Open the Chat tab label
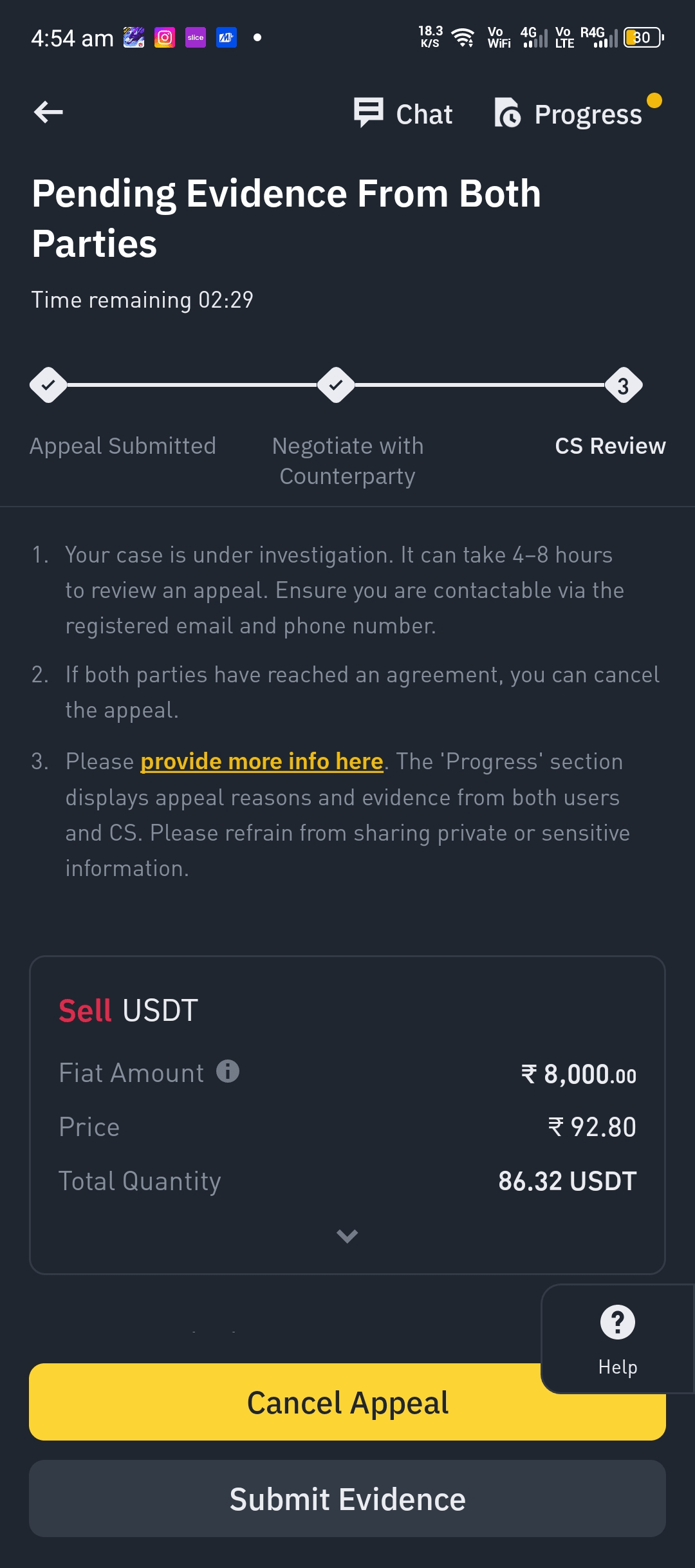Viewport: 695px width, 1568px height. coord(424,115)
